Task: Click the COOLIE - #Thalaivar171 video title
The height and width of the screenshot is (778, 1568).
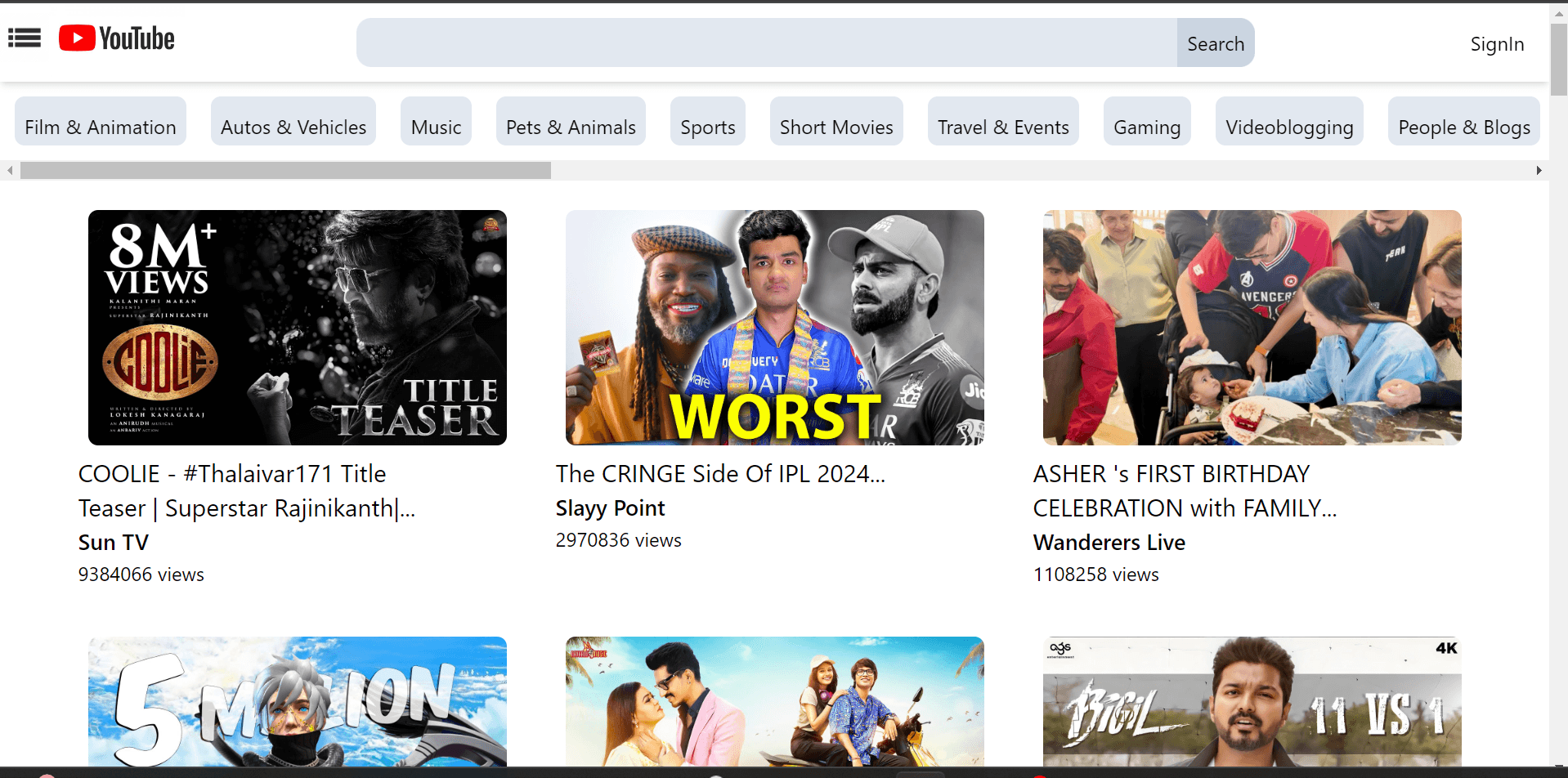Action: coord(247,491)
